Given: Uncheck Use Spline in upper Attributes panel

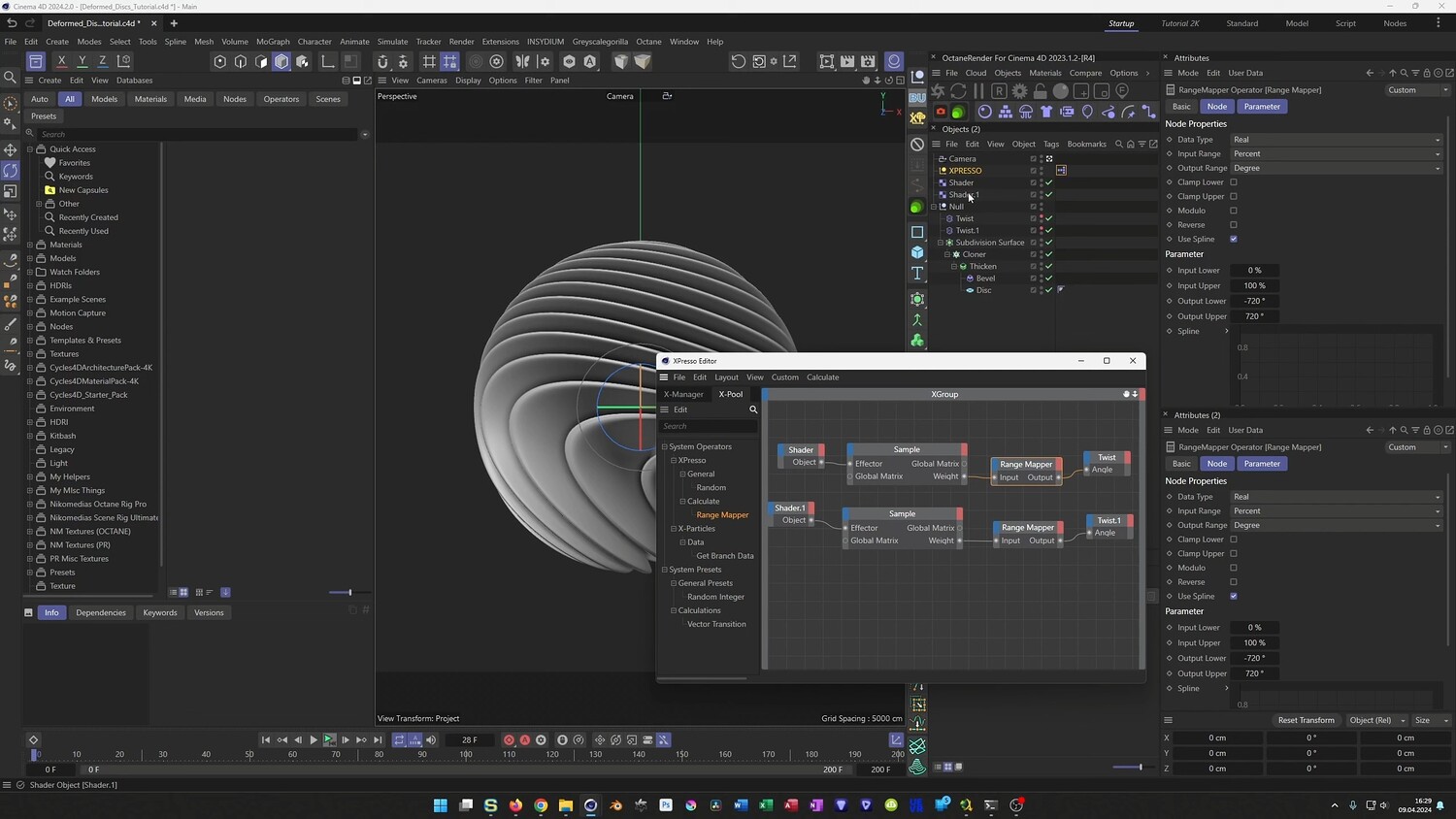Looking at the screenshot, I should [1234, 239].
